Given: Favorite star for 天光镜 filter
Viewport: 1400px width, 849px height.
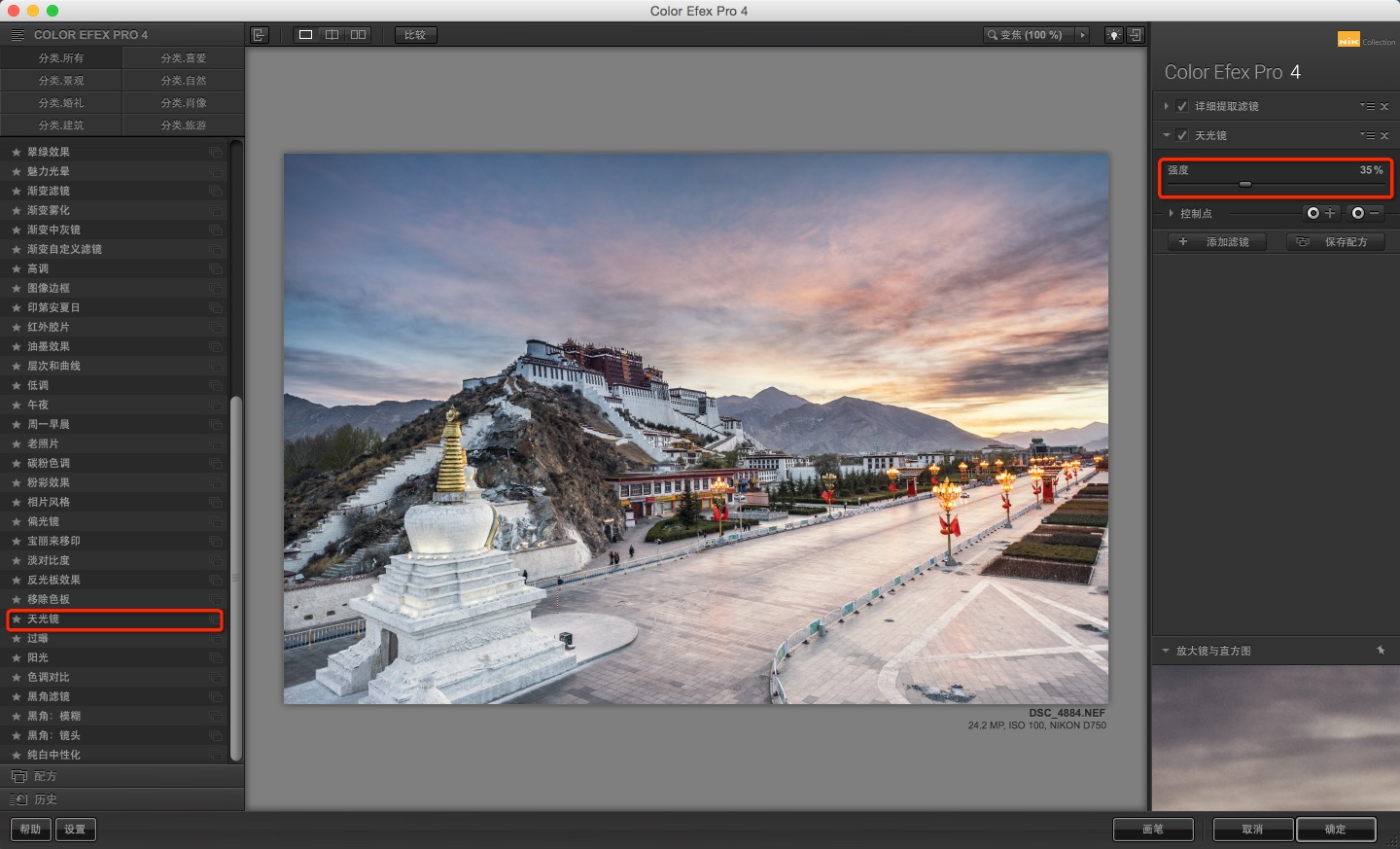Looking at the screenshot, I should click(17, 619).
